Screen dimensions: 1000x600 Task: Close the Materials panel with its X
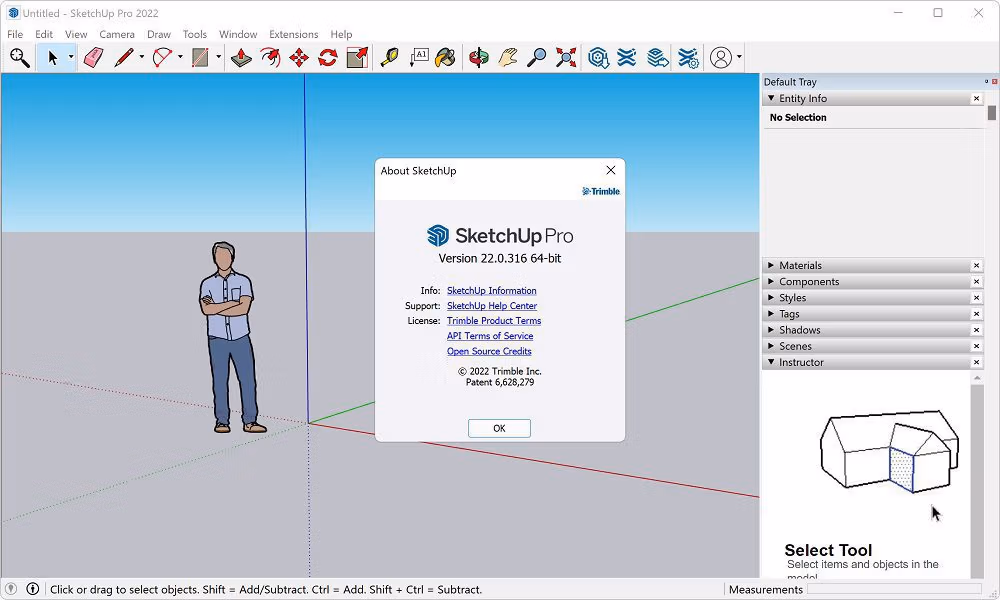[976, 265]
